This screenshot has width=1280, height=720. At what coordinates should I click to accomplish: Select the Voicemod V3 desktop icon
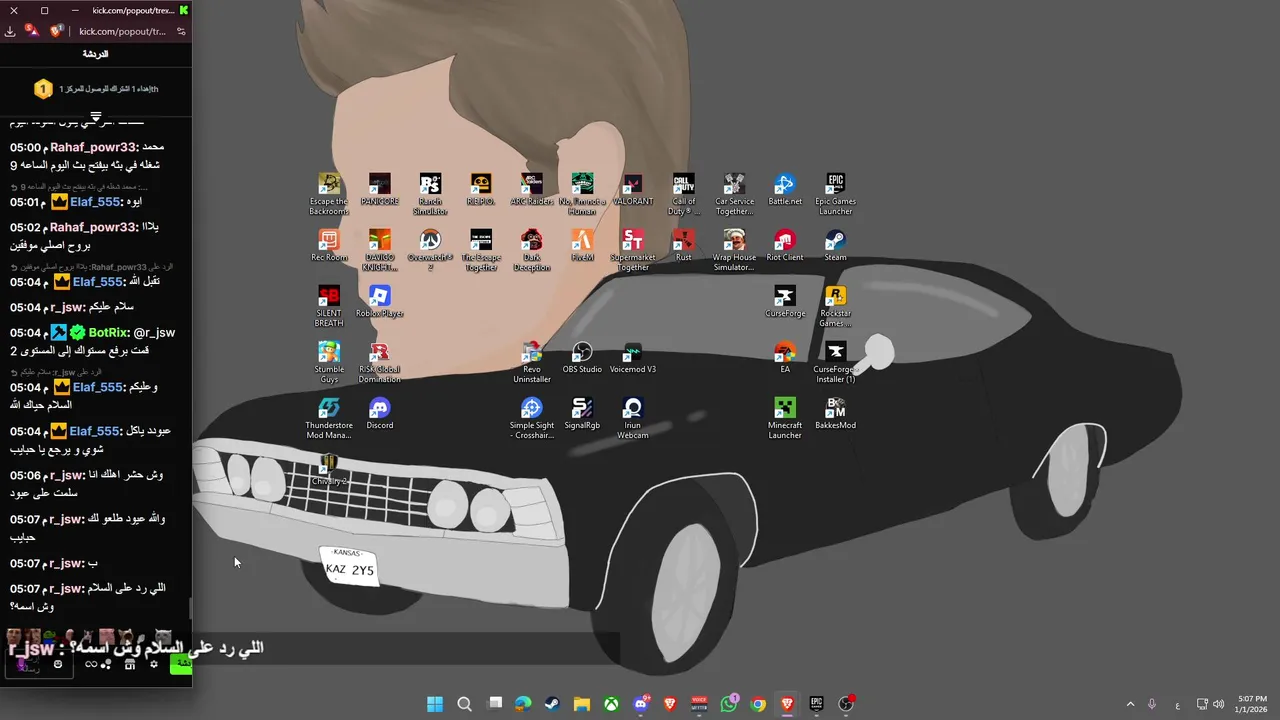coord(633,358)
